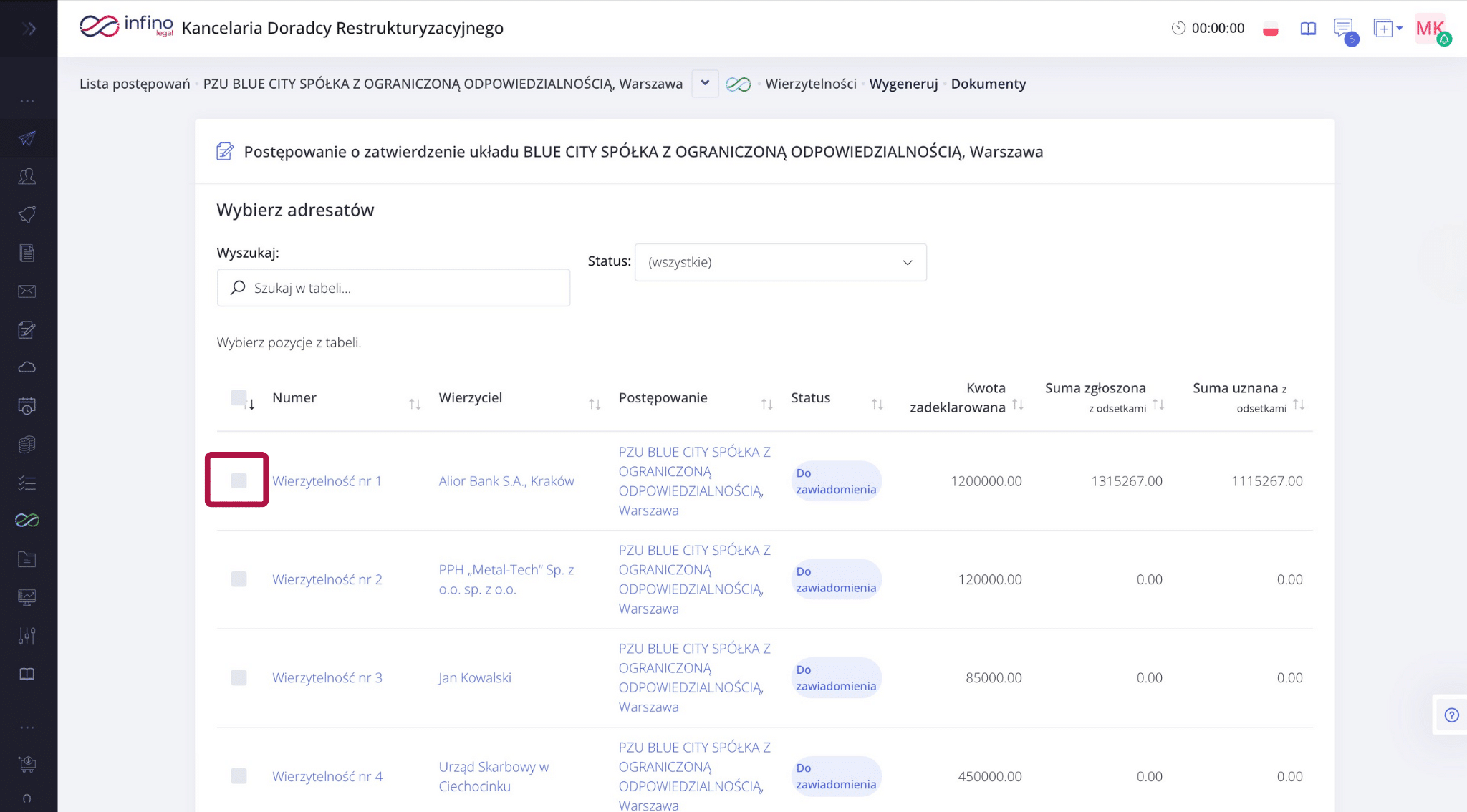Open the Status dropdown showing (wszystkie)
This screenshot has width=1467, height=812.
click(x=780, y=262)
